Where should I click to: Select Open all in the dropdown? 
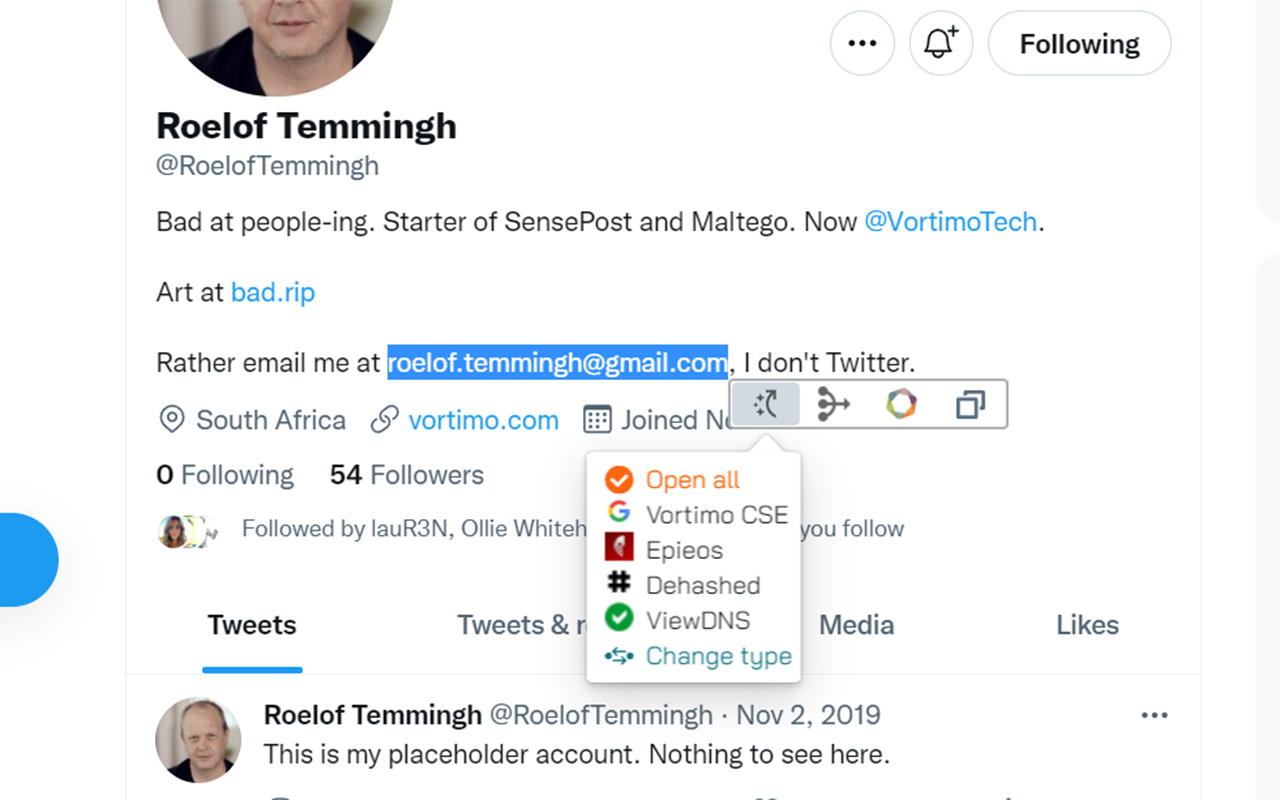click(692, 480)
